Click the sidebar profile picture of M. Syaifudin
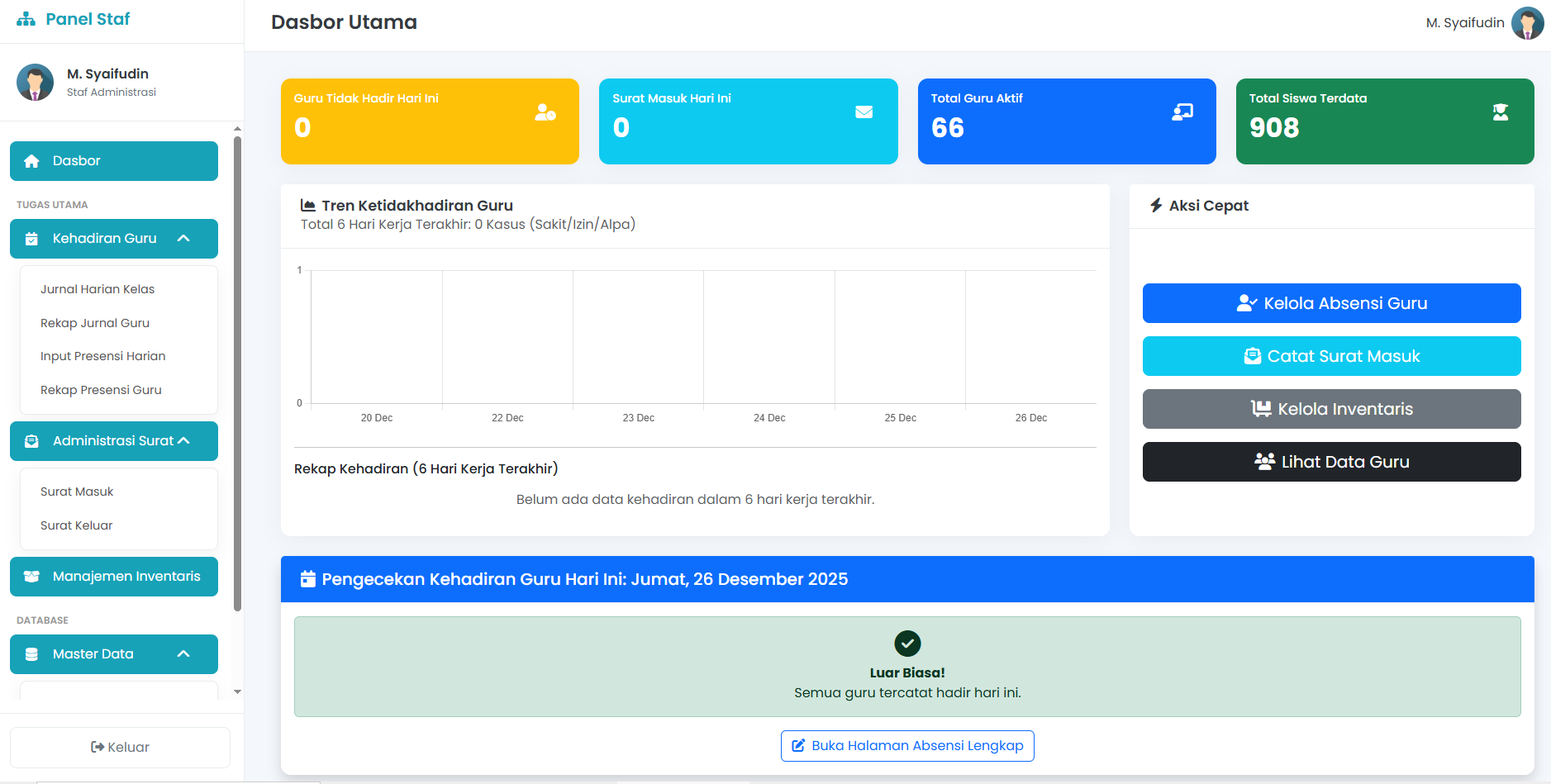1551x784 pixels. (x=35, y=83)
